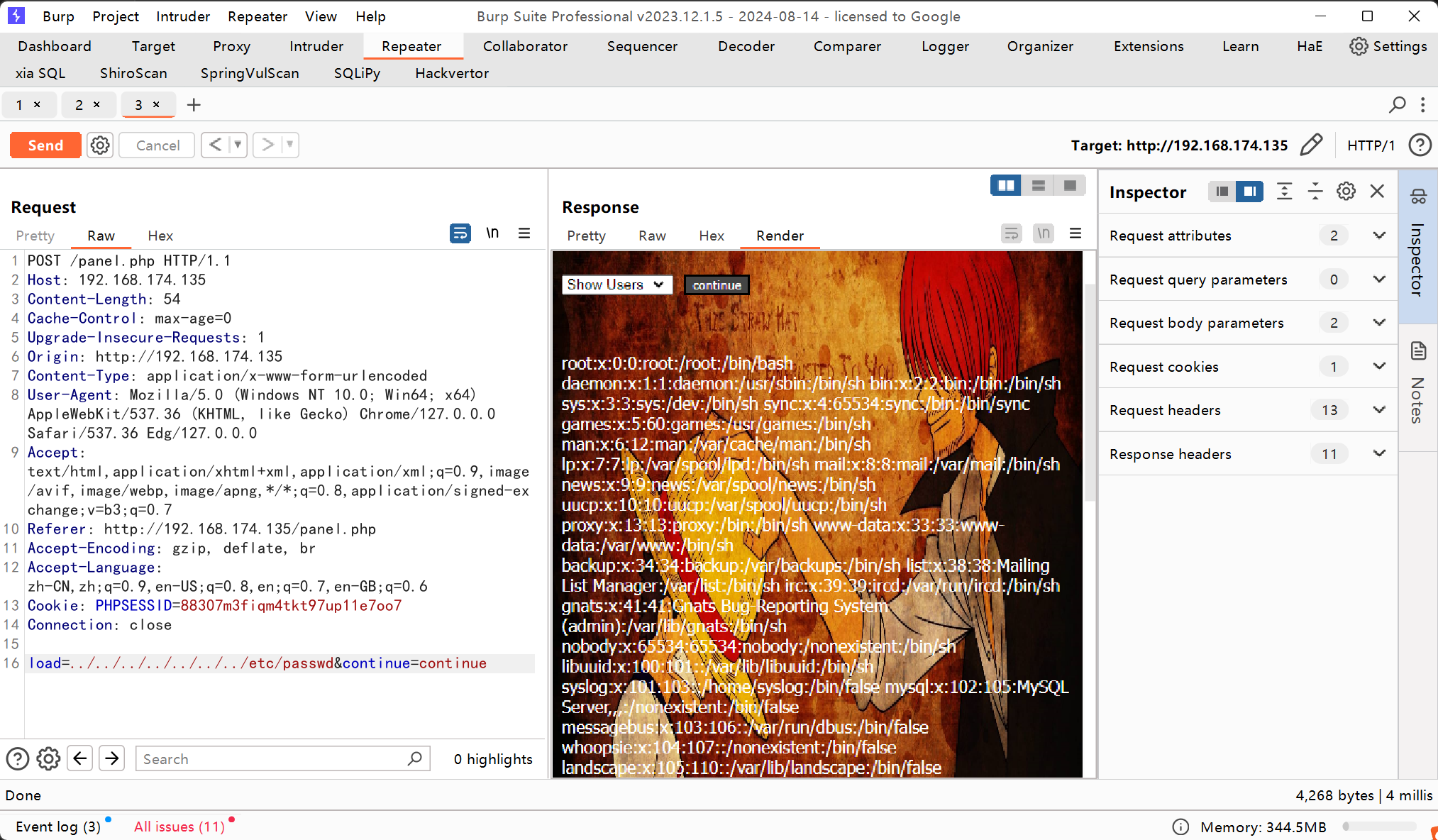Open the Request editor hamburger menu
The width and height of the screenshot is (1438, 840).
[x=524, y=233]
